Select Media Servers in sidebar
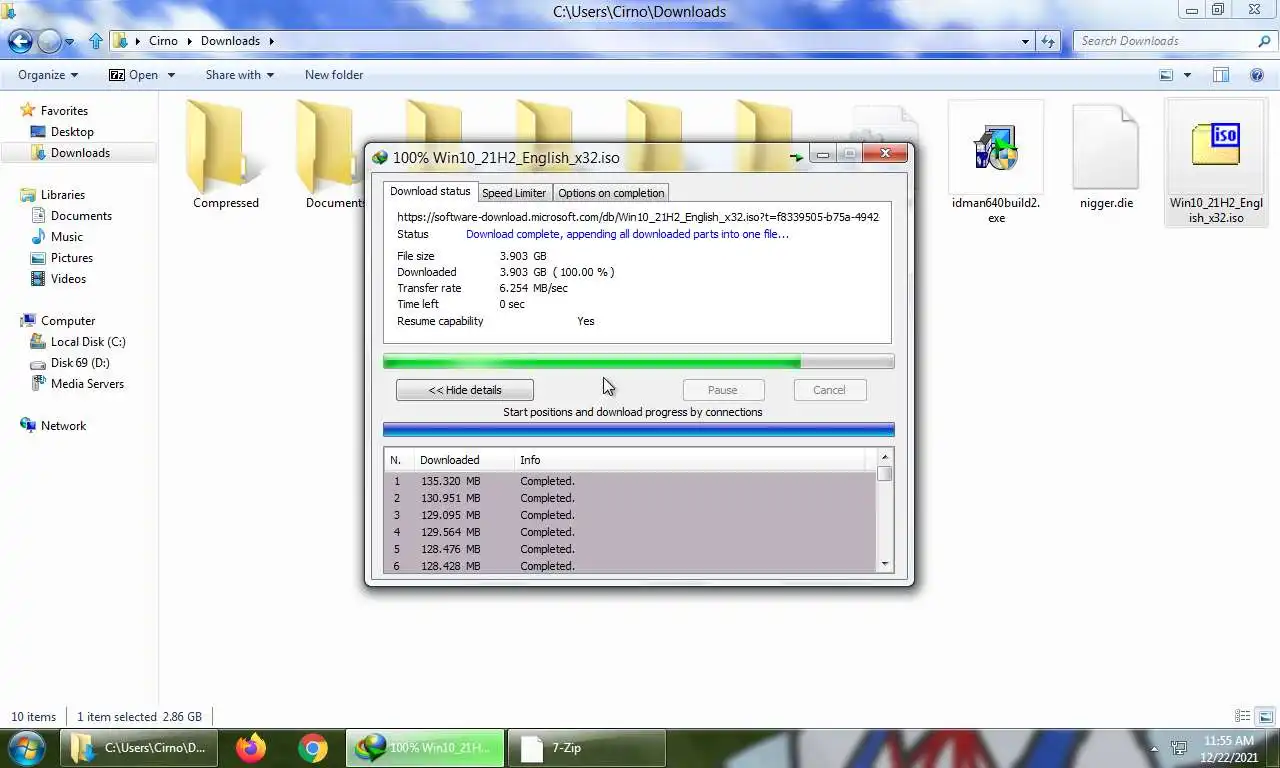Image resolution: width=1280 pixels, height=768 pixels. tap(87, 384)
